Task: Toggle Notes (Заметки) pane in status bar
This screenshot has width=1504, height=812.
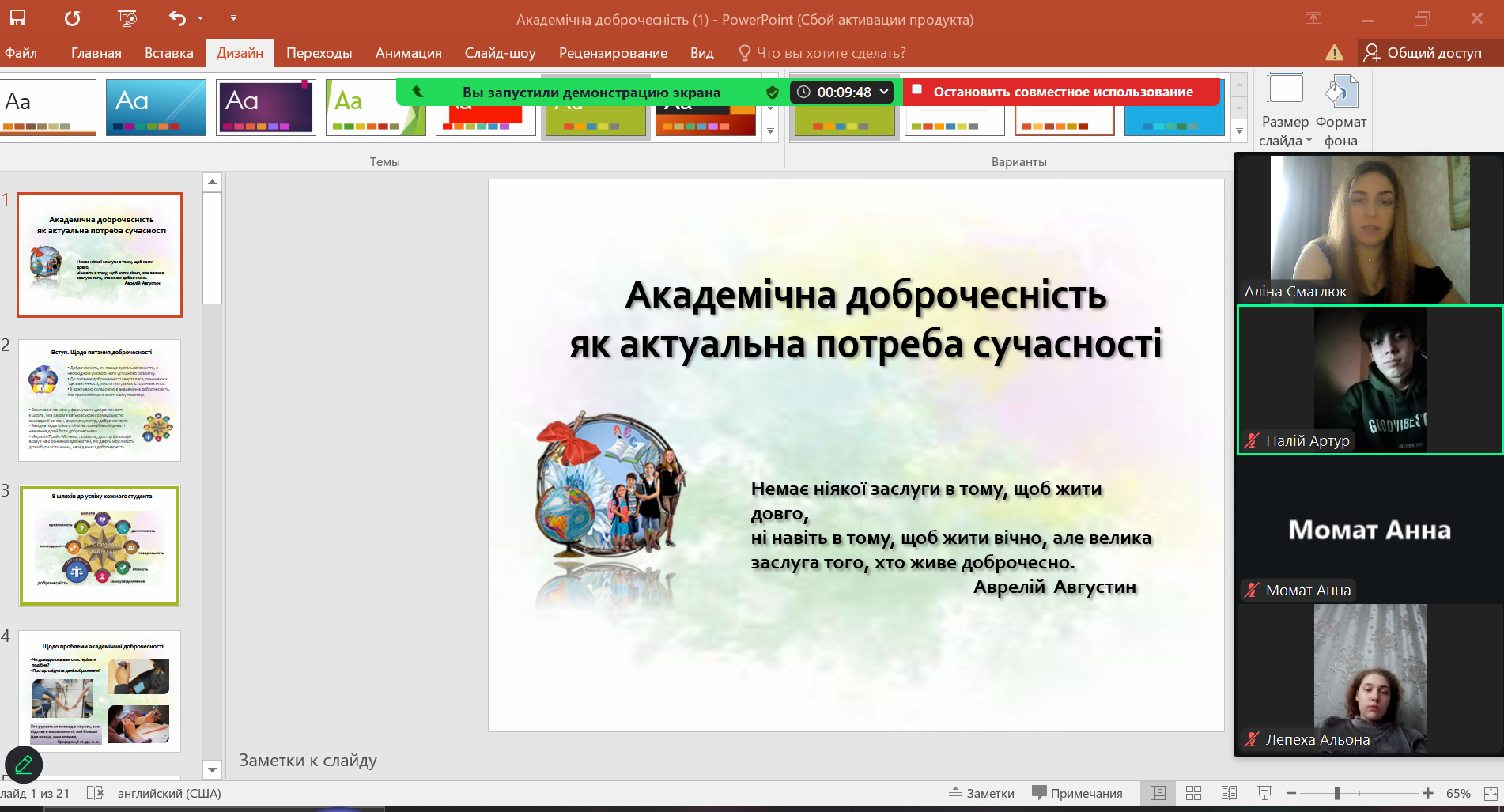Action: (981, 793)
